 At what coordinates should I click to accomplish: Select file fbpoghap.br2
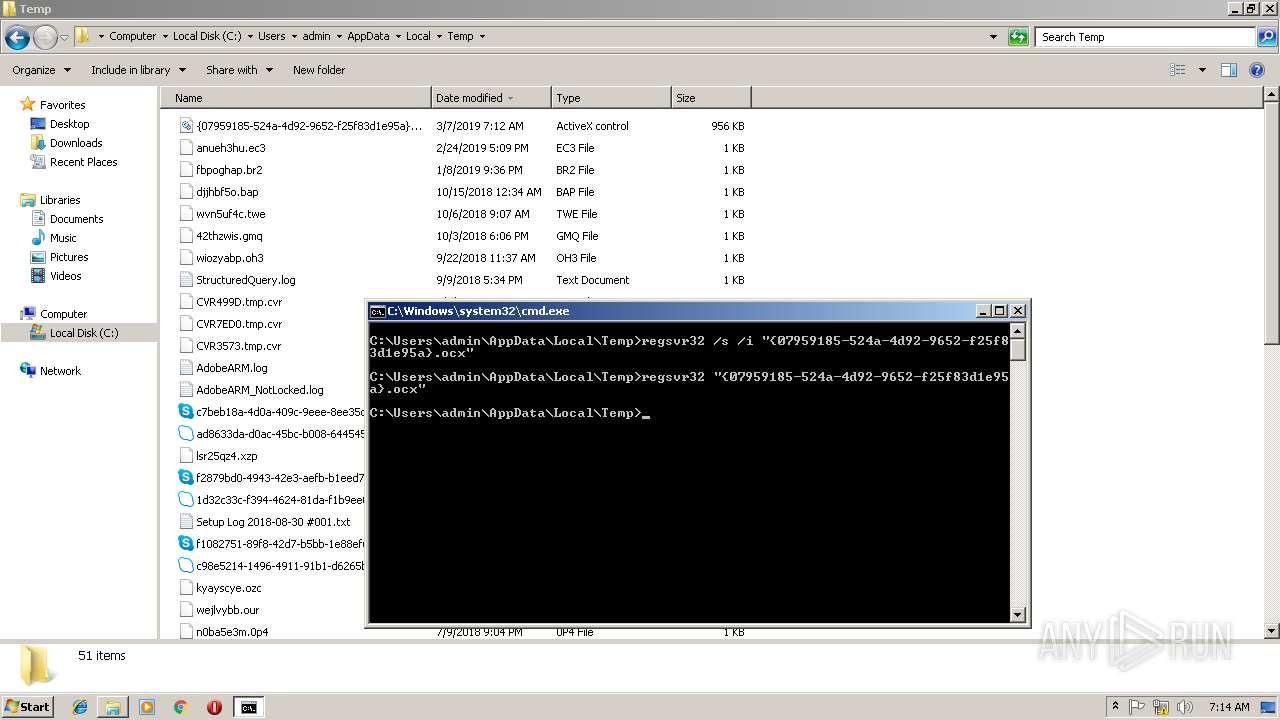point(229,170)
